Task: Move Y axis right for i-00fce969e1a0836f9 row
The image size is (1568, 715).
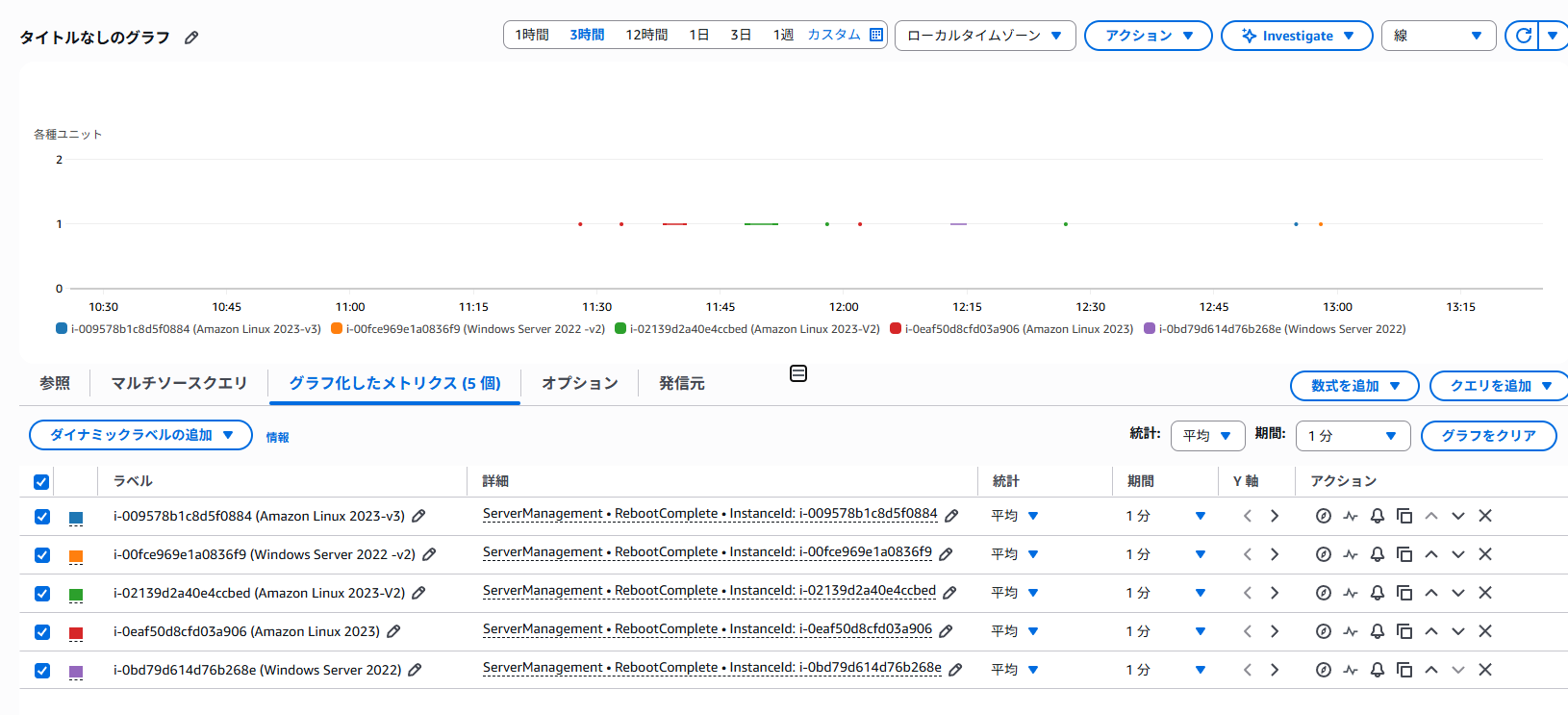Action: pyautogui.click(x=1275, y=554)
